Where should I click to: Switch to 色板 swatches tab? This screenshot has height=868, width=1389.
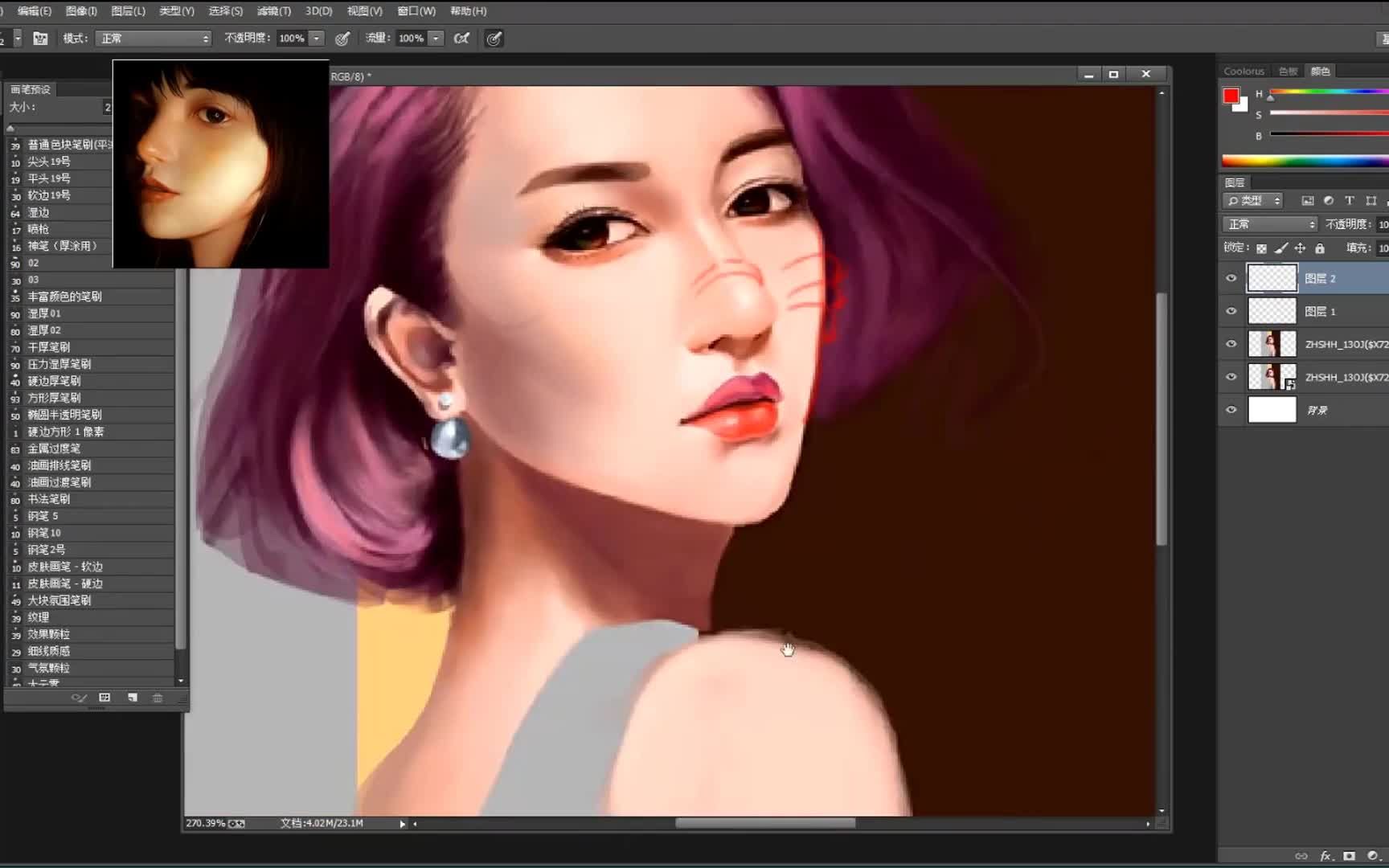(1288, 72)
